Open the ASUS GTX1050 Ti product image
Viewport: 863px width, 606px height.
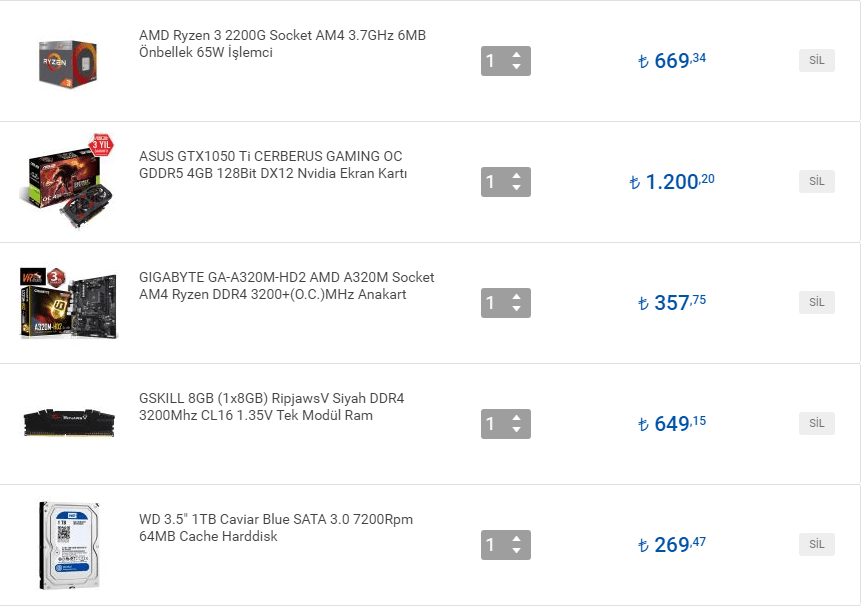tap(66, 181)
